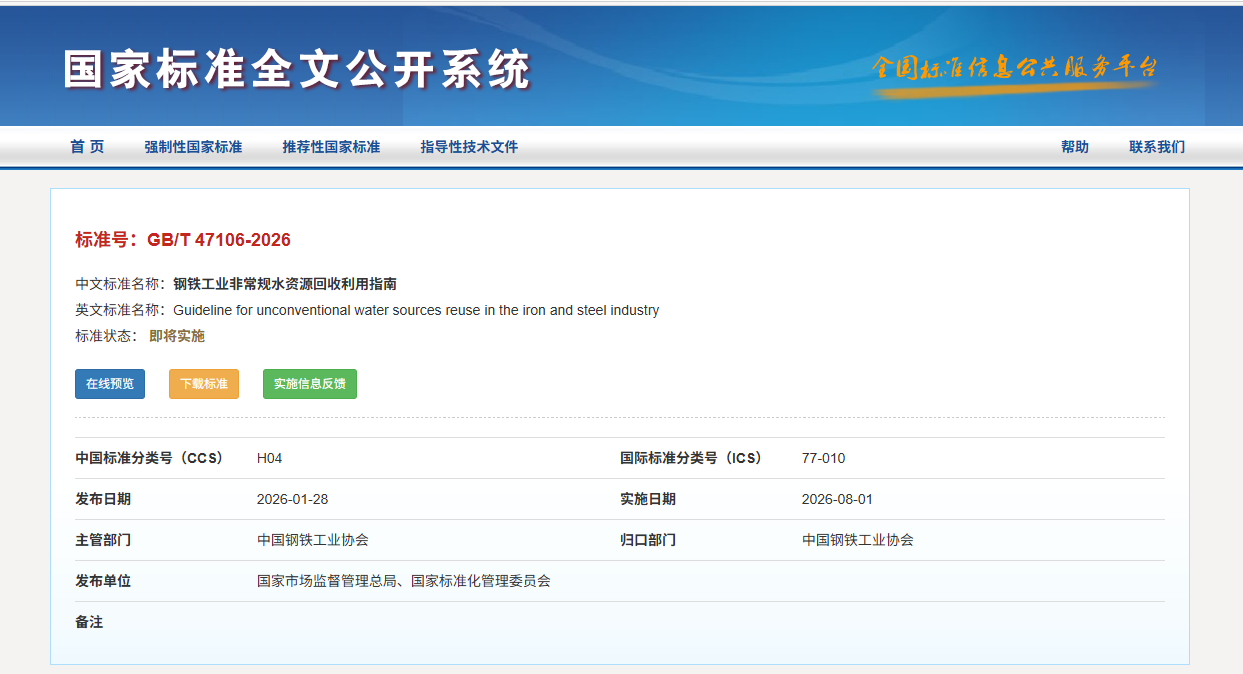Open the 强制性国家标准 menu item
1243x674 pixels.
click(195, 146)
